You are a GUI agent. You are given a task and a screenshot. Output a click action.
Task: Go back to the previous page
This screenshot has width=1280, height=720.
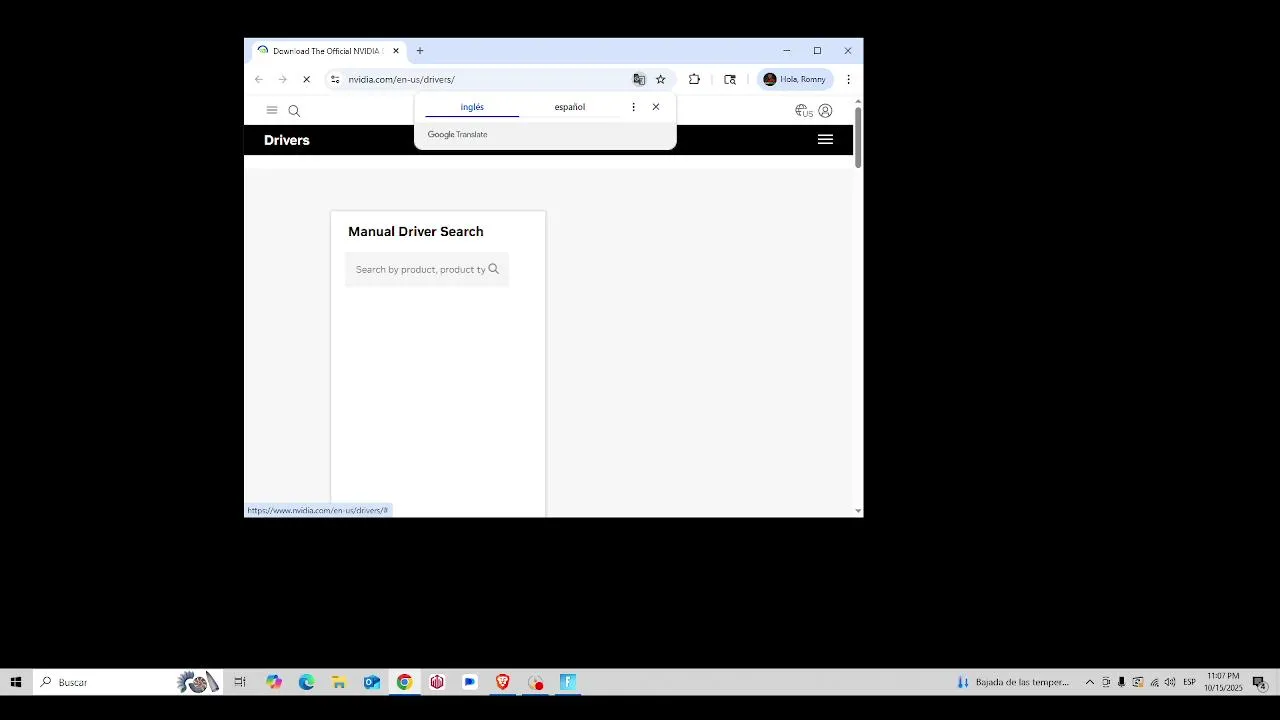(x=259, y=79)
